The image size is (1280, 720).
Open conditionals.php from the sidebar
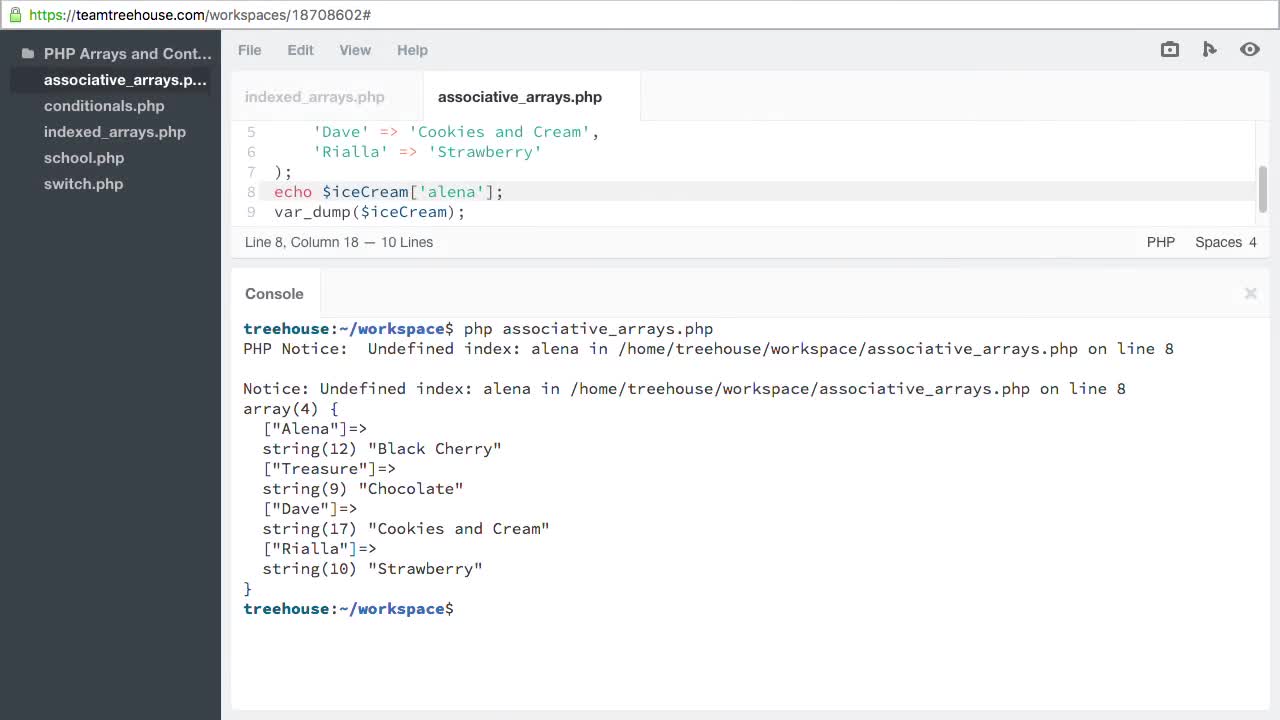tap(104, 106)
